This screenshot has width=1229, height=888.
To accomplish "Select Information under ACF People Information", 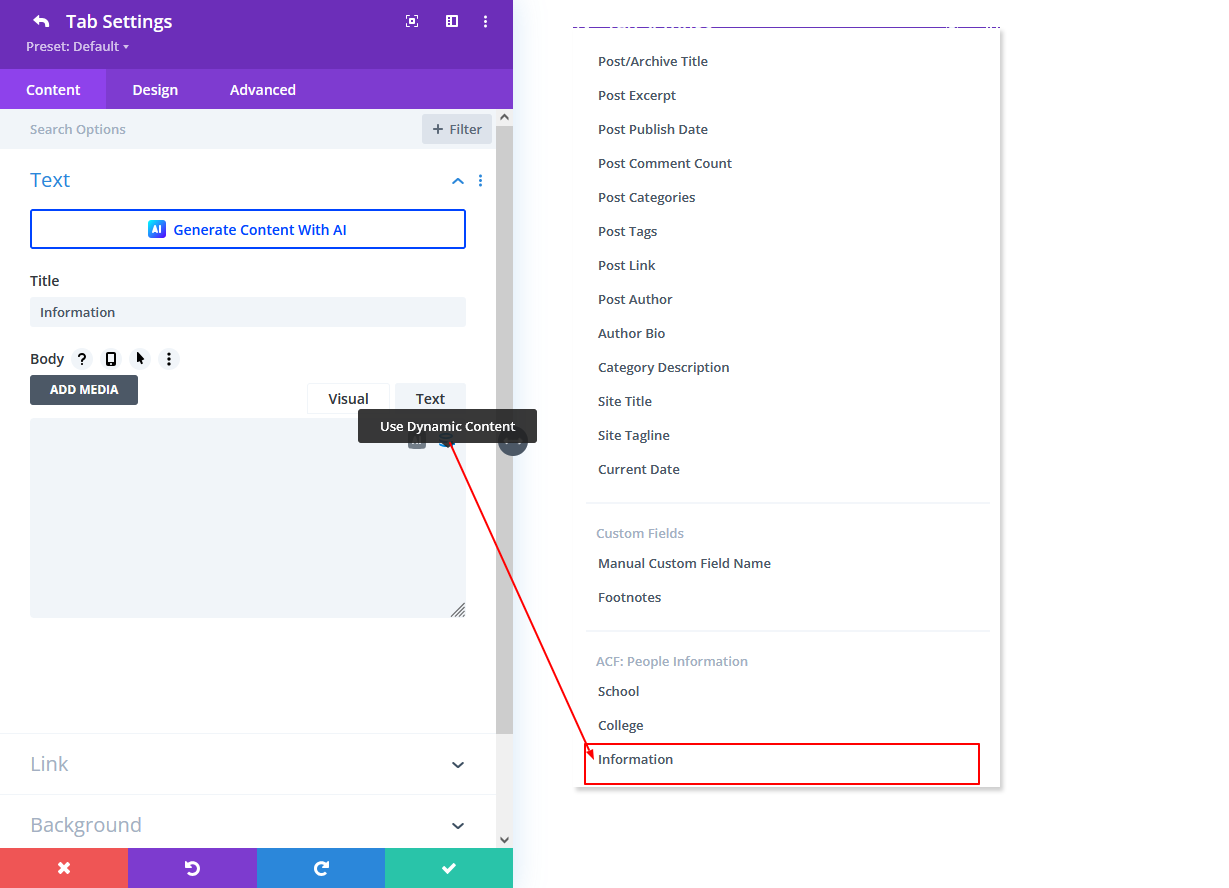I will pyautogui.click(x=634, y=759).
